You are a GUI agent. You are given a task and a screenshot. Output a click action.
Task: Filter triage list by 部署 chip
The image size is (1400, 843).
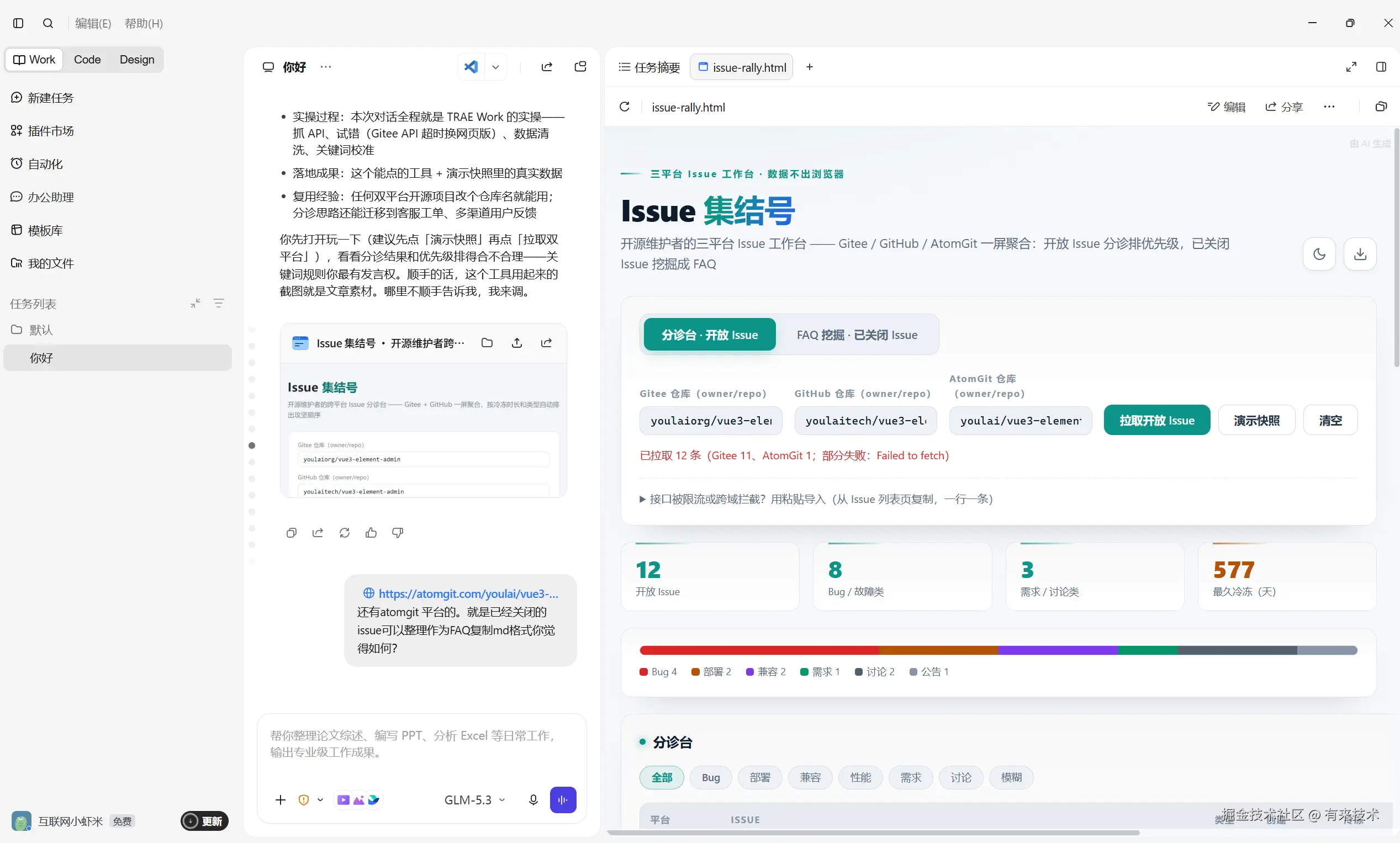coord(760,777)
